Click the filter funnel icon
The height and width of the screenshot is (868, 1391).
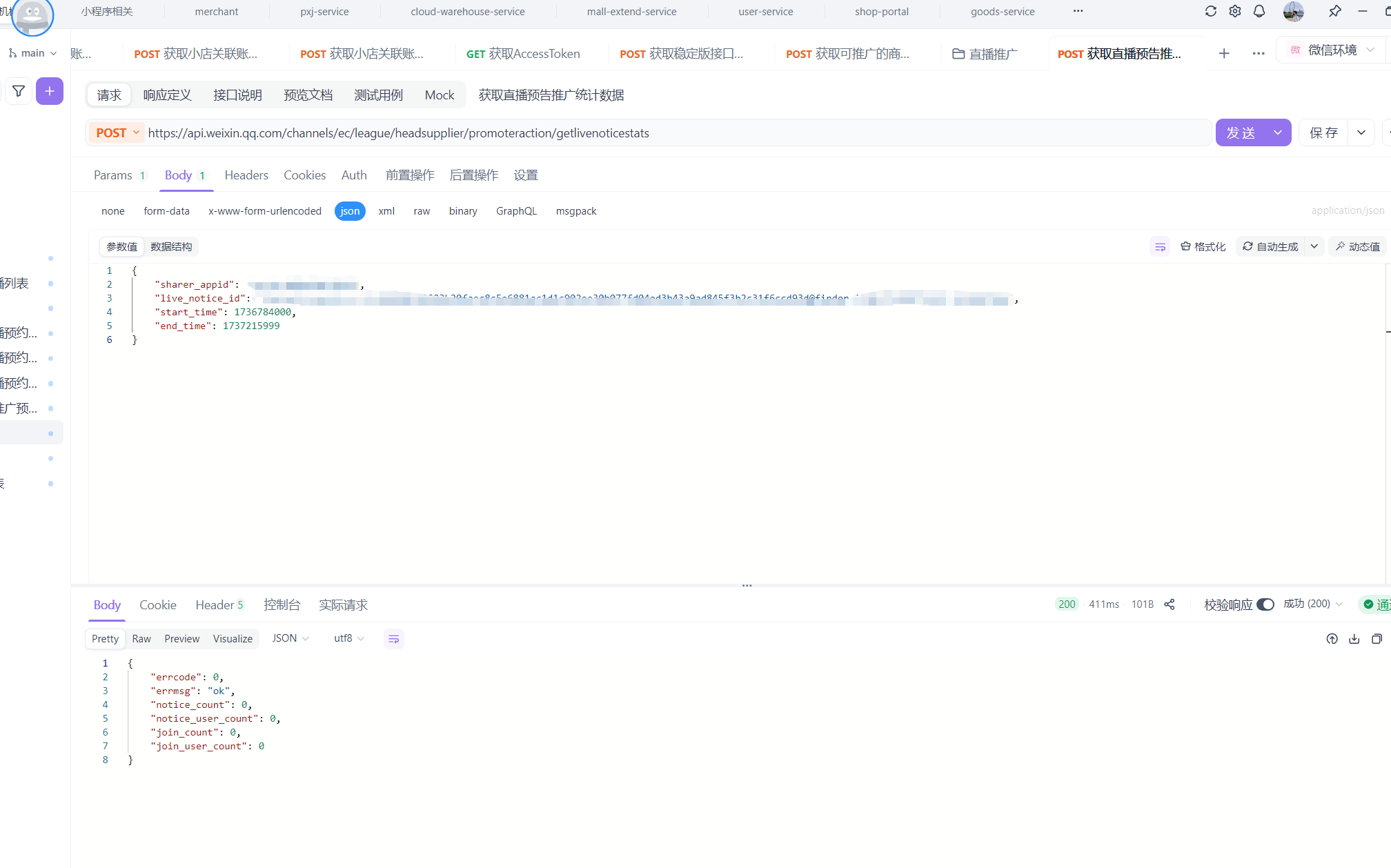pos(19,91)
